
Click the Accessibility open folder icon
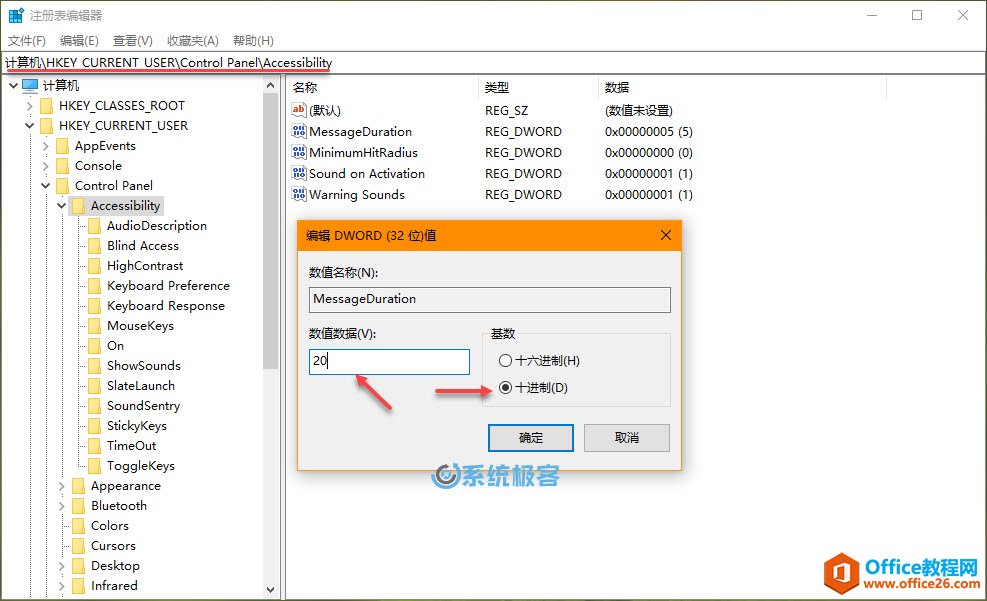coord(78,206)
